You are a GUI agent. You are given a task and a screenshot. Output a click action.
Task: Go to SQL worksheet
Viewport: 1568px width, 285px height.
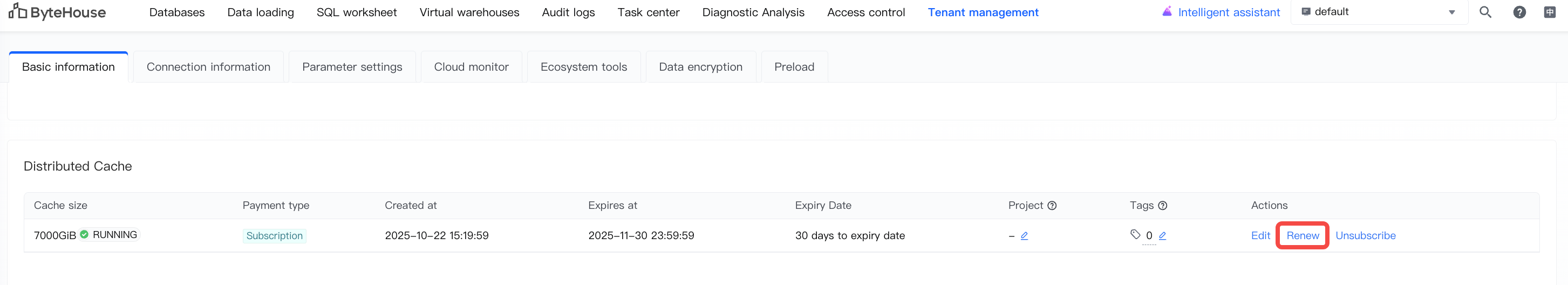pyautogui.click(x=356, y=12)
